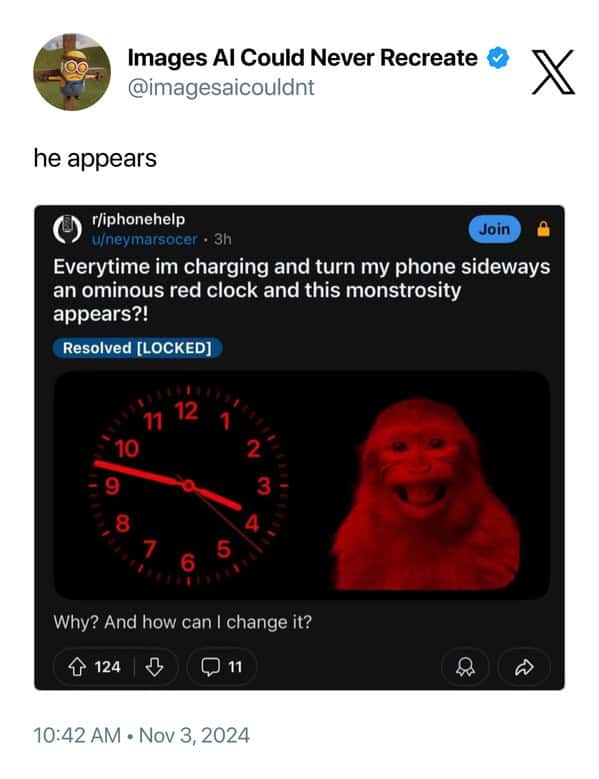Open the comments bubble with 11

(x=222, y=667)
